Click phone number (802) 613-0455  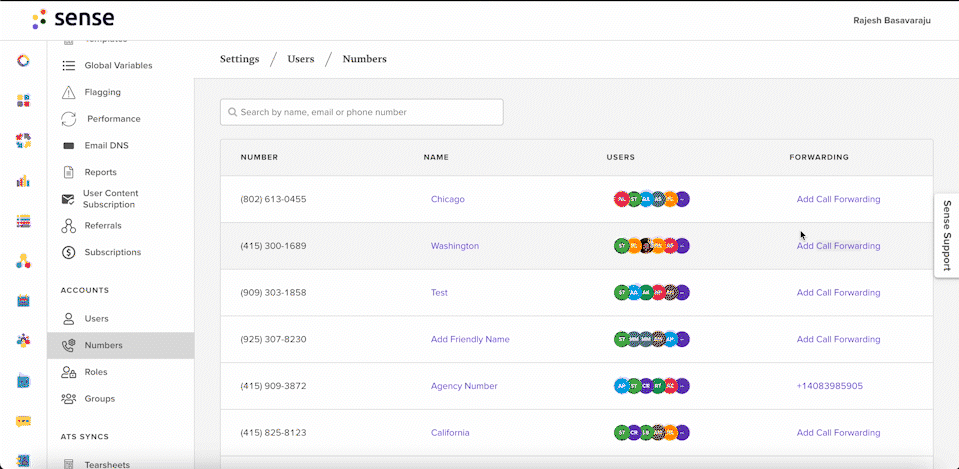point(273,199)
